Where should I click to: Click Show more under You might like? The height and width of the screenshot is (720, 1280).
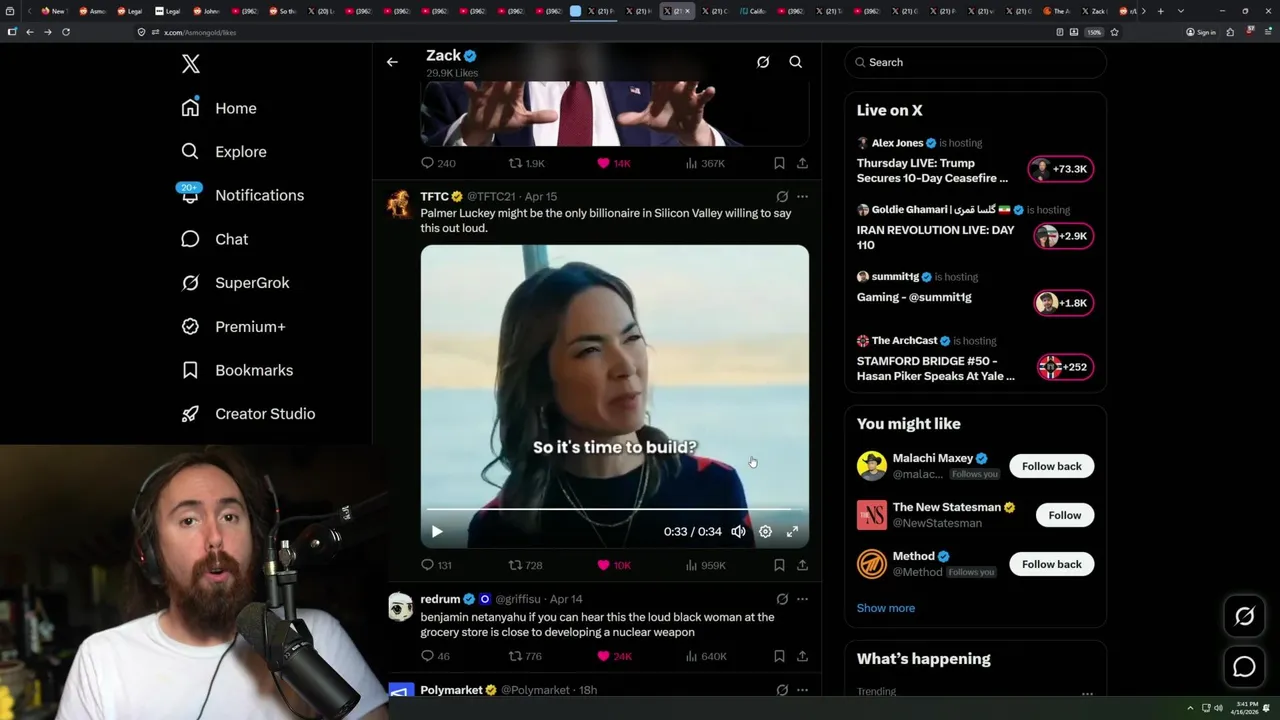(885, 608)
